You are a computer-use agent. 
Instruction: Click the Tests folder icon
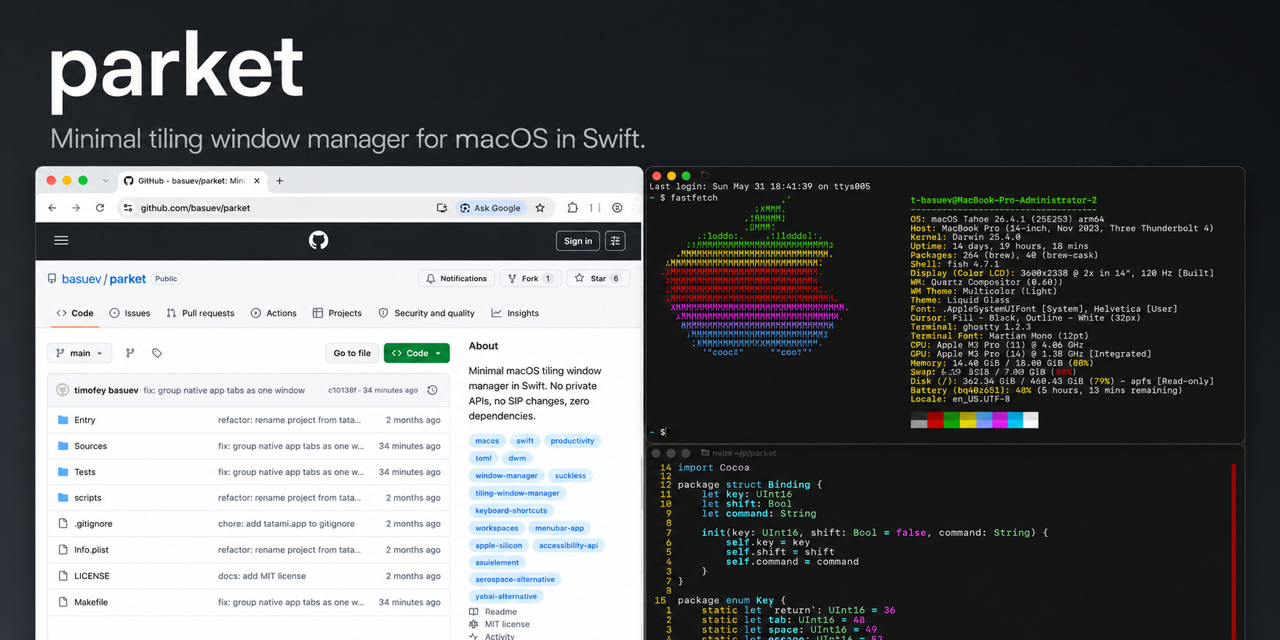pos(63,472)
